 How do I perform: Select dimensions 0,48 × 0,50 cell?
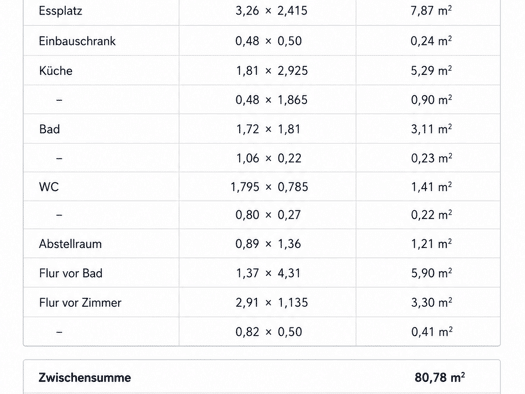[269, 41]
